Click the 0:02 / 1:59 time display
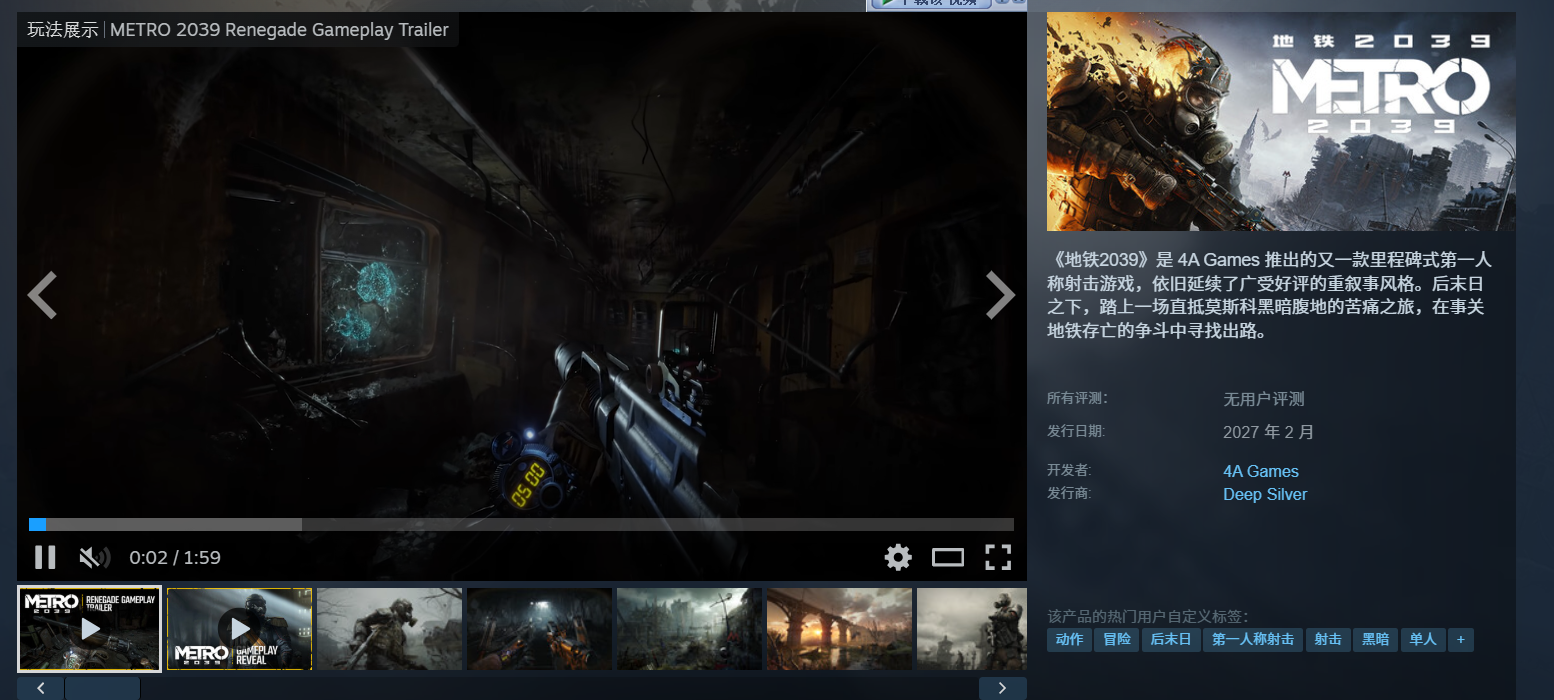The image size is (1554, 700). [x=175, y=558]
